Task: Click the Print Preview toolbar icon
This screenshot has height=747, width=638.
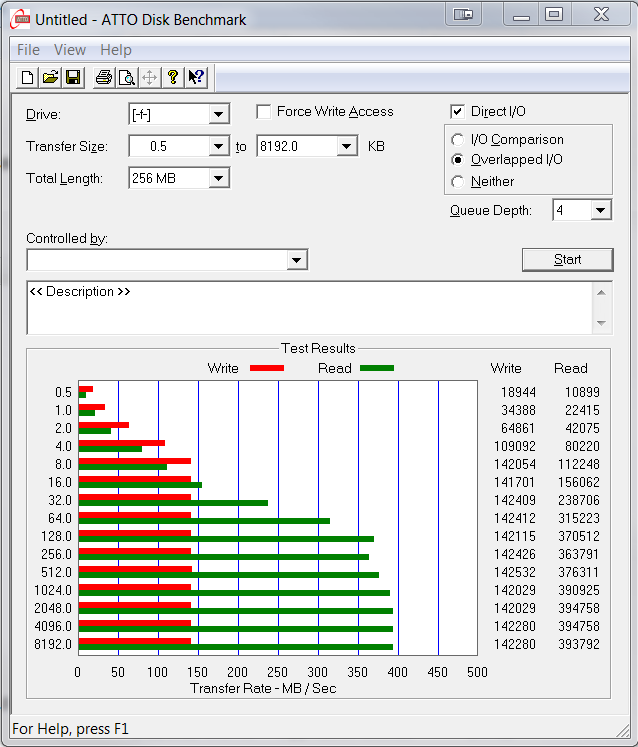Action: (126, 78)
